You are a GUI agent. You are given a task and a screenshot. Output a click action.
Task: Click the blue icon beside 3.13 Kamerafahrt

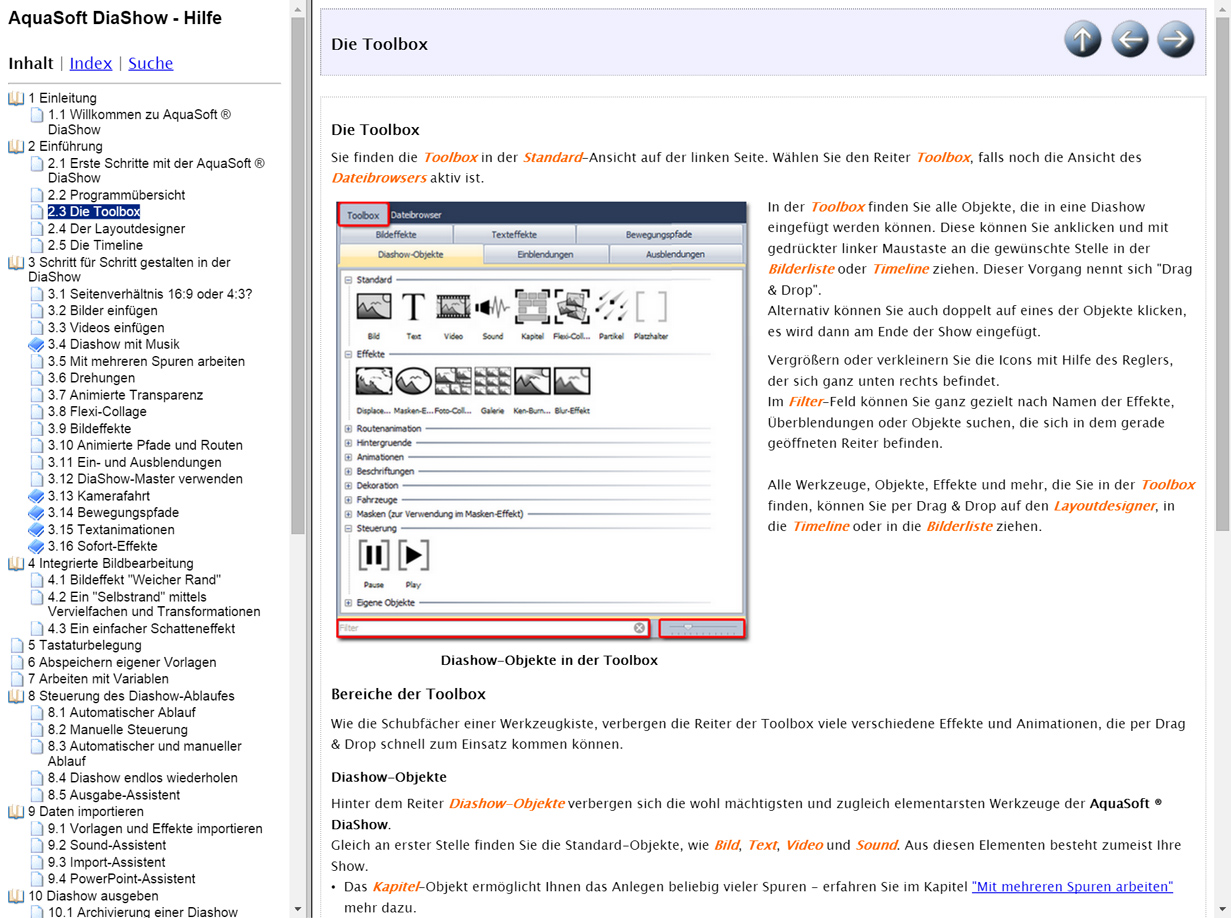[36, 496]
